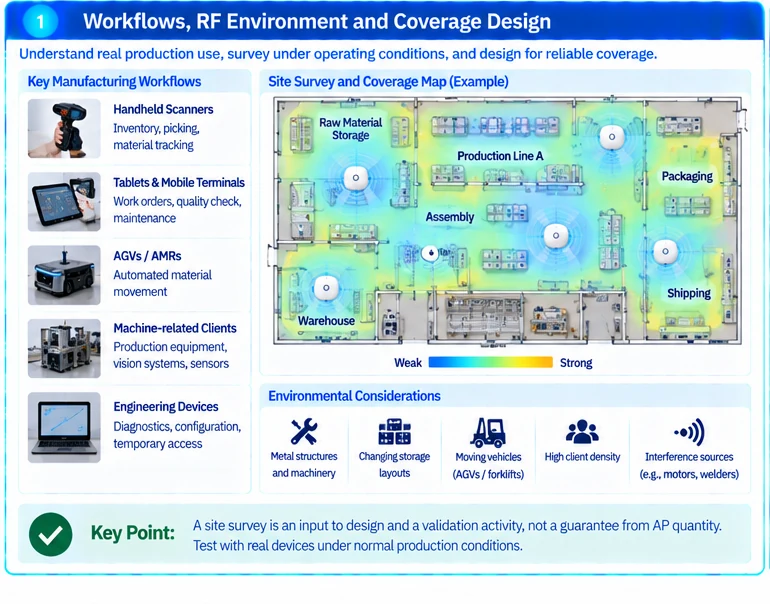Viewport: 770px width, 604px height.
Task: Open the tablets and mobile terminals photo
Action: [x=64, y=201]
